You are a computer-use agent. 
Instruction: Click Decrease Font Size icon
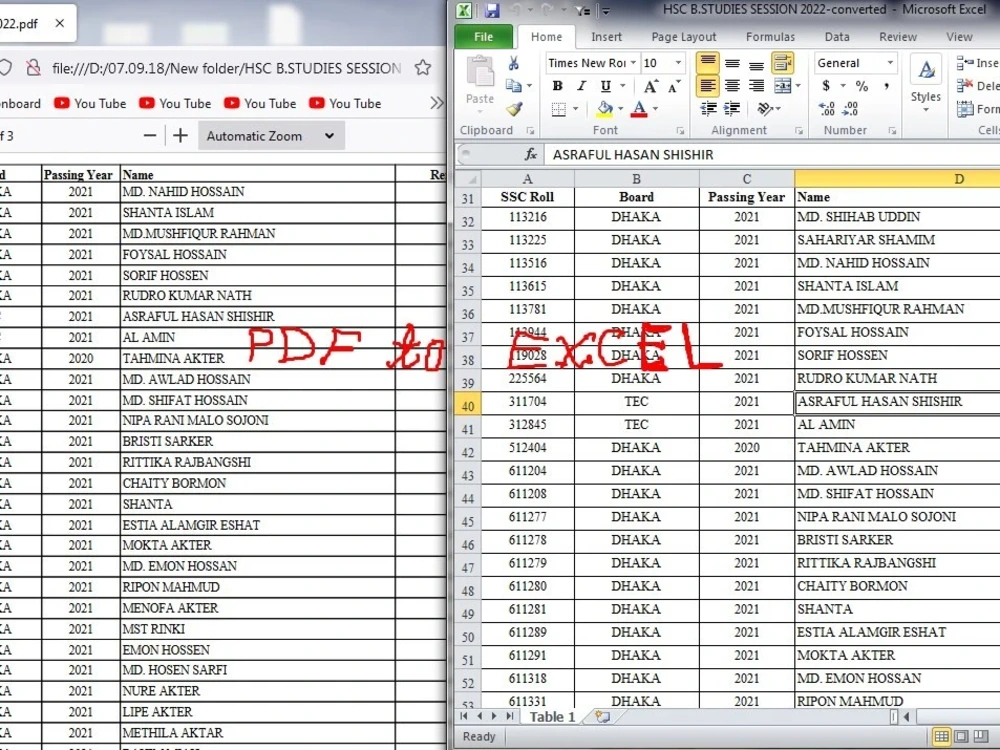[x=674, y=86]
